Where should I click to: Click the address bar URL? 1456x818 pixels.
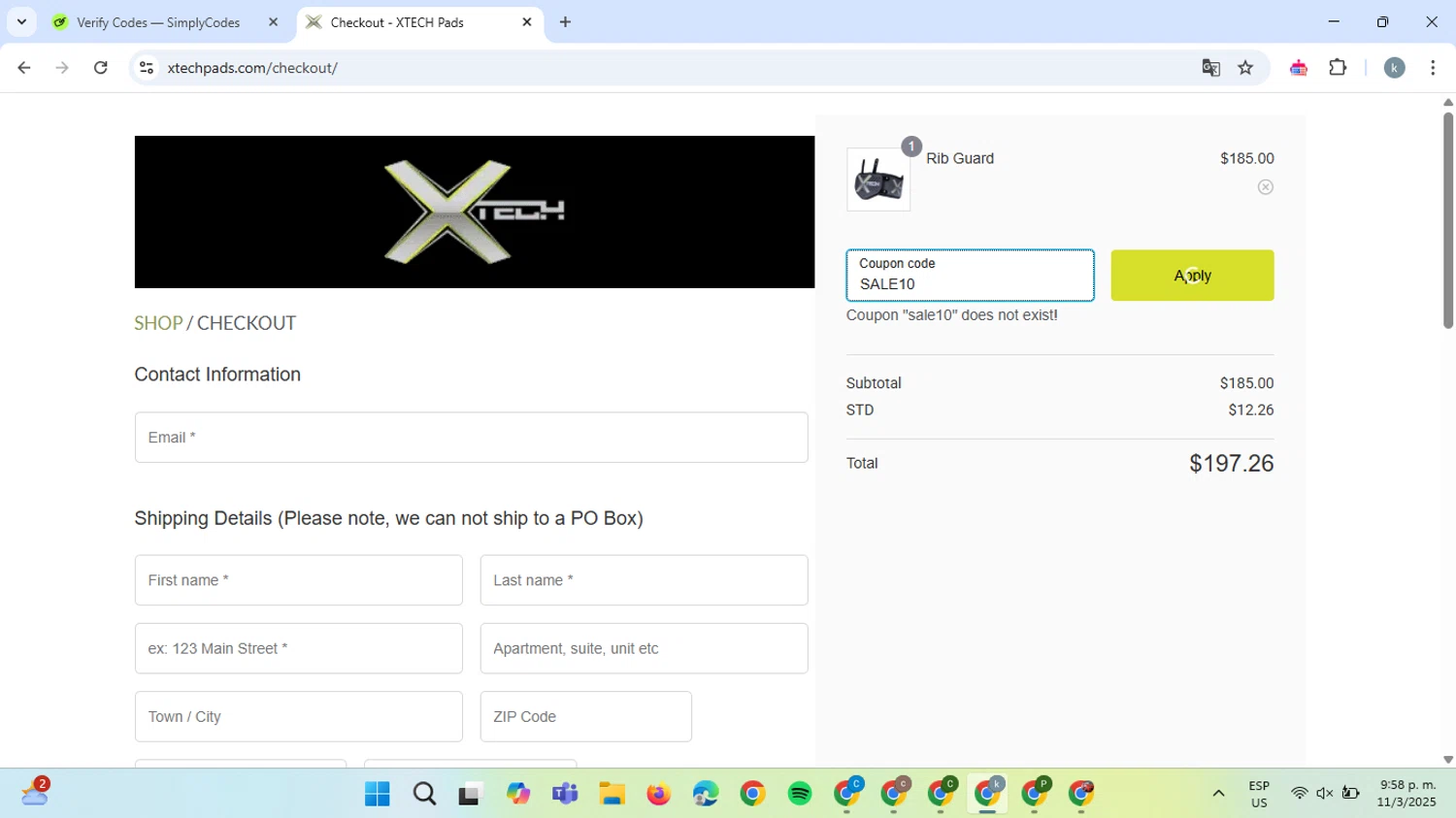(x=252, y=68)
